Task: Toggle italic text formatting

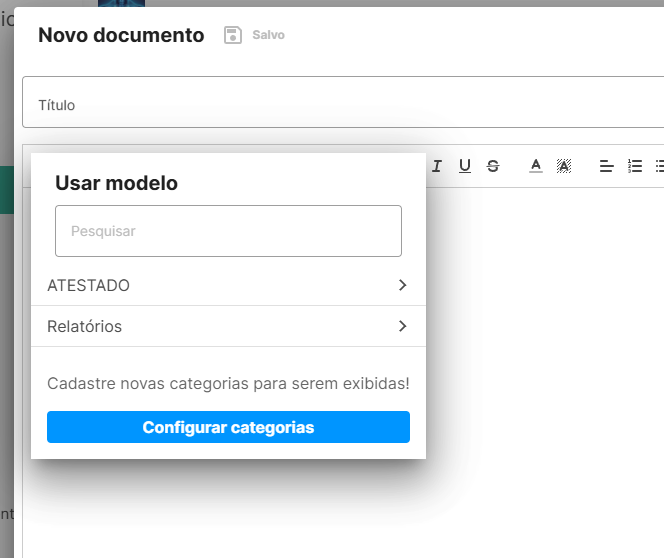Action: 437,166
